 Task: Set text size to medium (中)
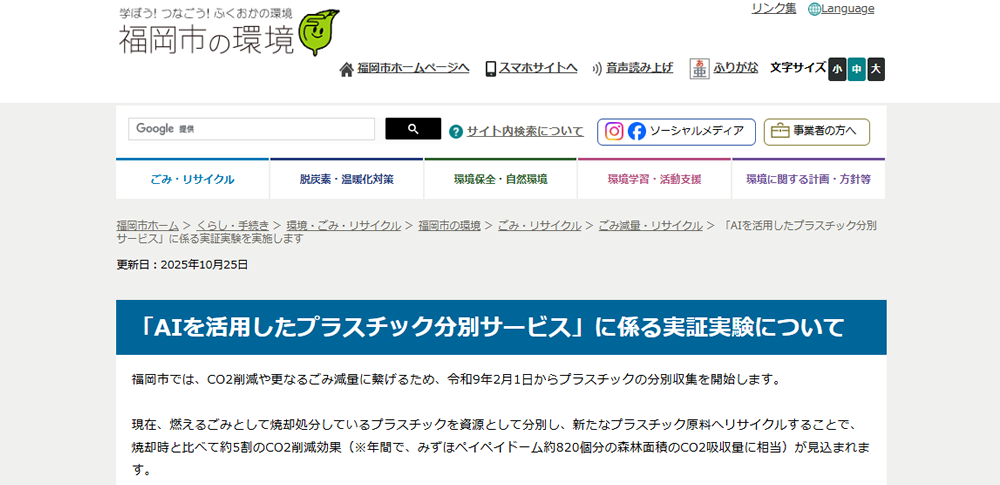pos(856,69)
